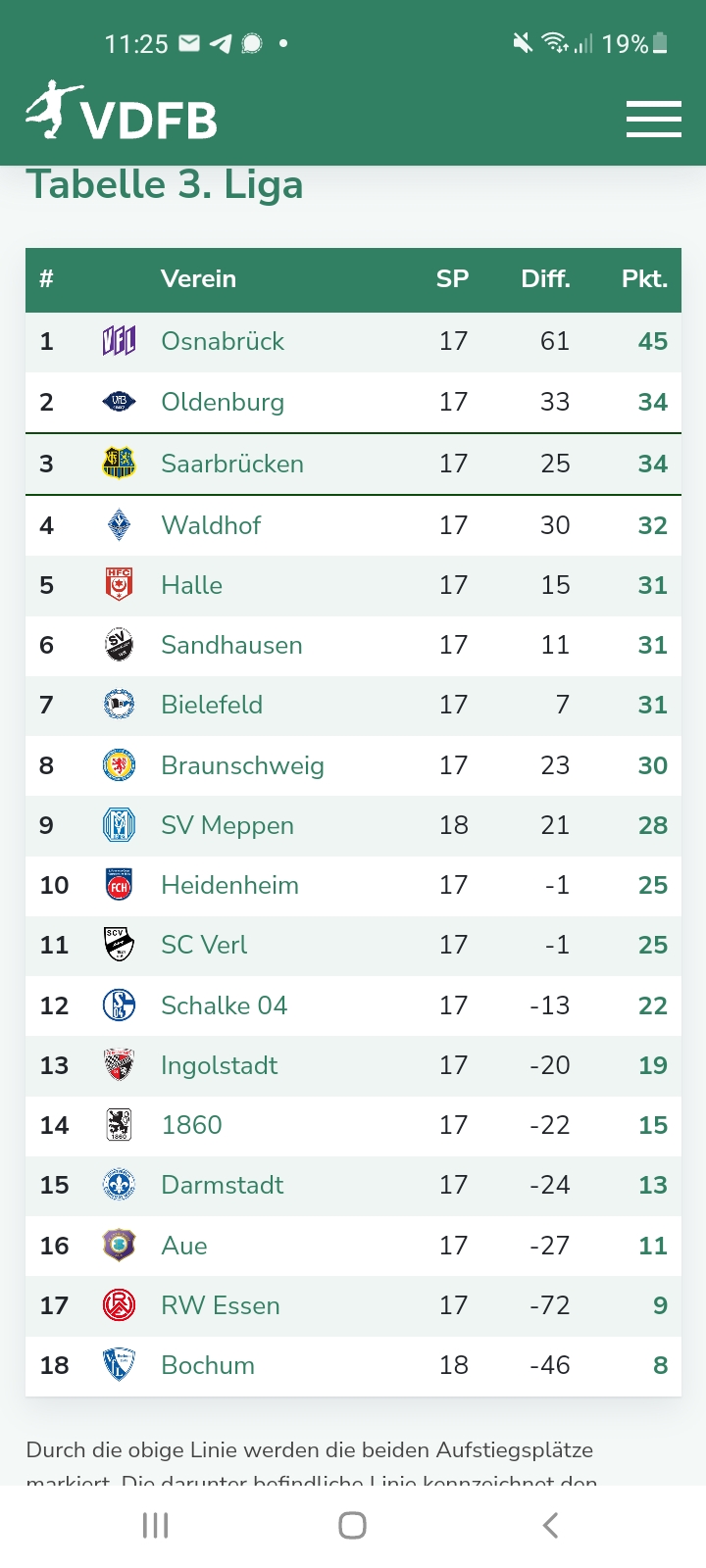
Task: Tap the Saarbrücken club crest
Action: [x=119, y=464]
